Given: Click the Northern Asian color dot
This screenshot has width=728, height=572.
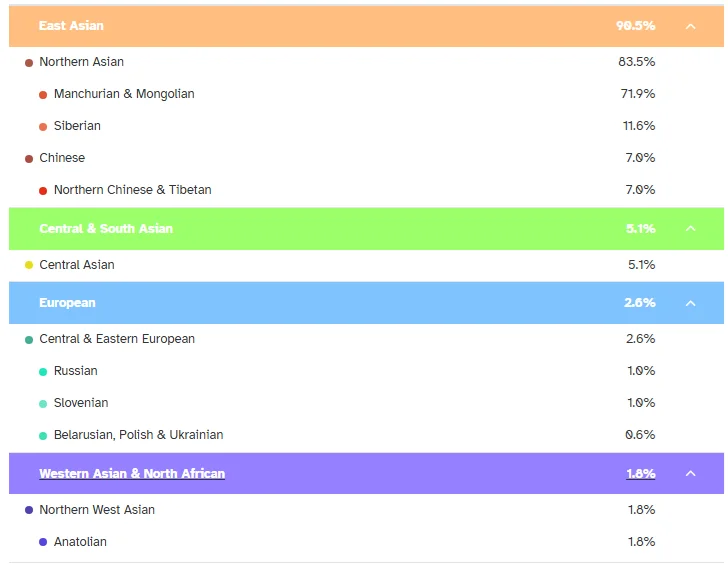Looking at the screenshot, I should click(x=29, y=63).
